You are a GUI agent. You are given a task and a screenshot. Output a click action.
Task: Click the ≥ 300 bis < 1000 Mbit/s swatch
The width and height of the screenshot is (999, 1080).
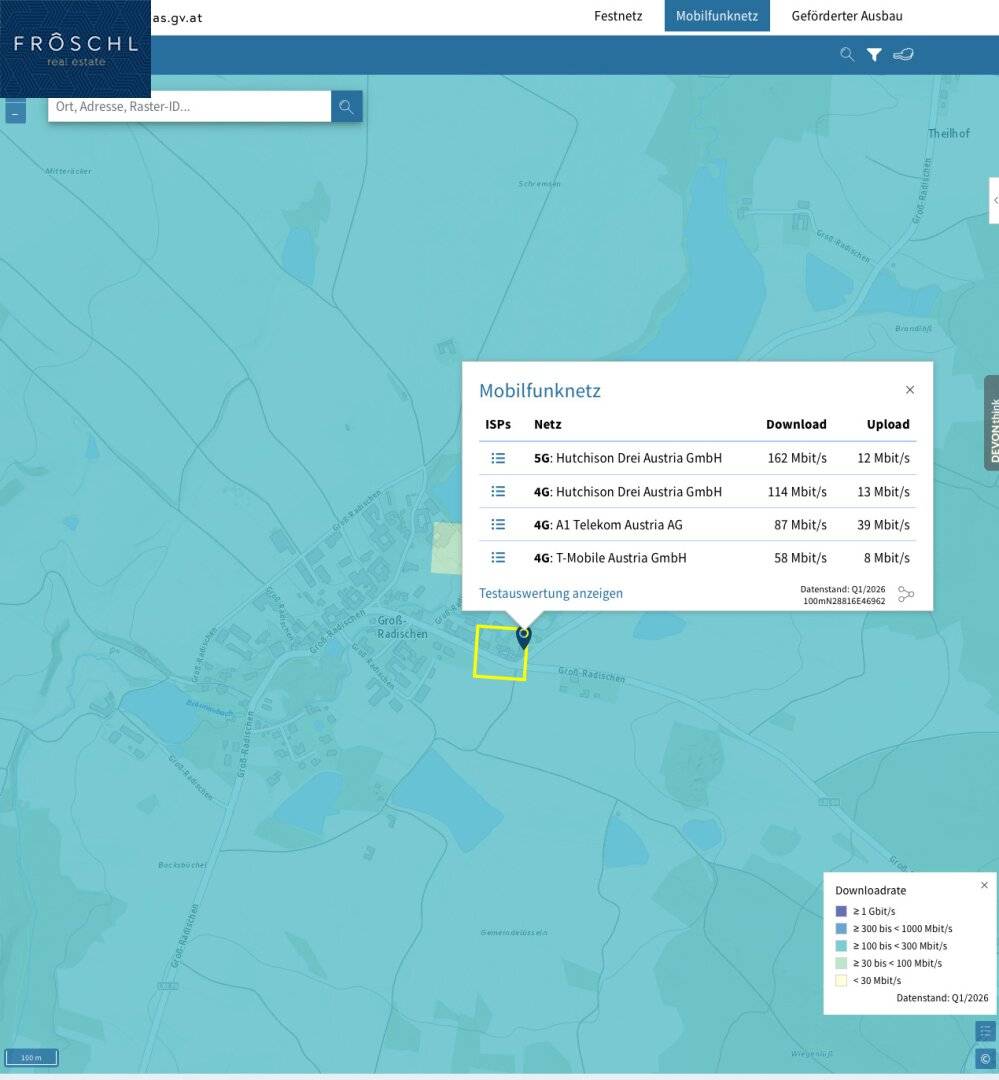pyautogui.click(x=841, y=928)
